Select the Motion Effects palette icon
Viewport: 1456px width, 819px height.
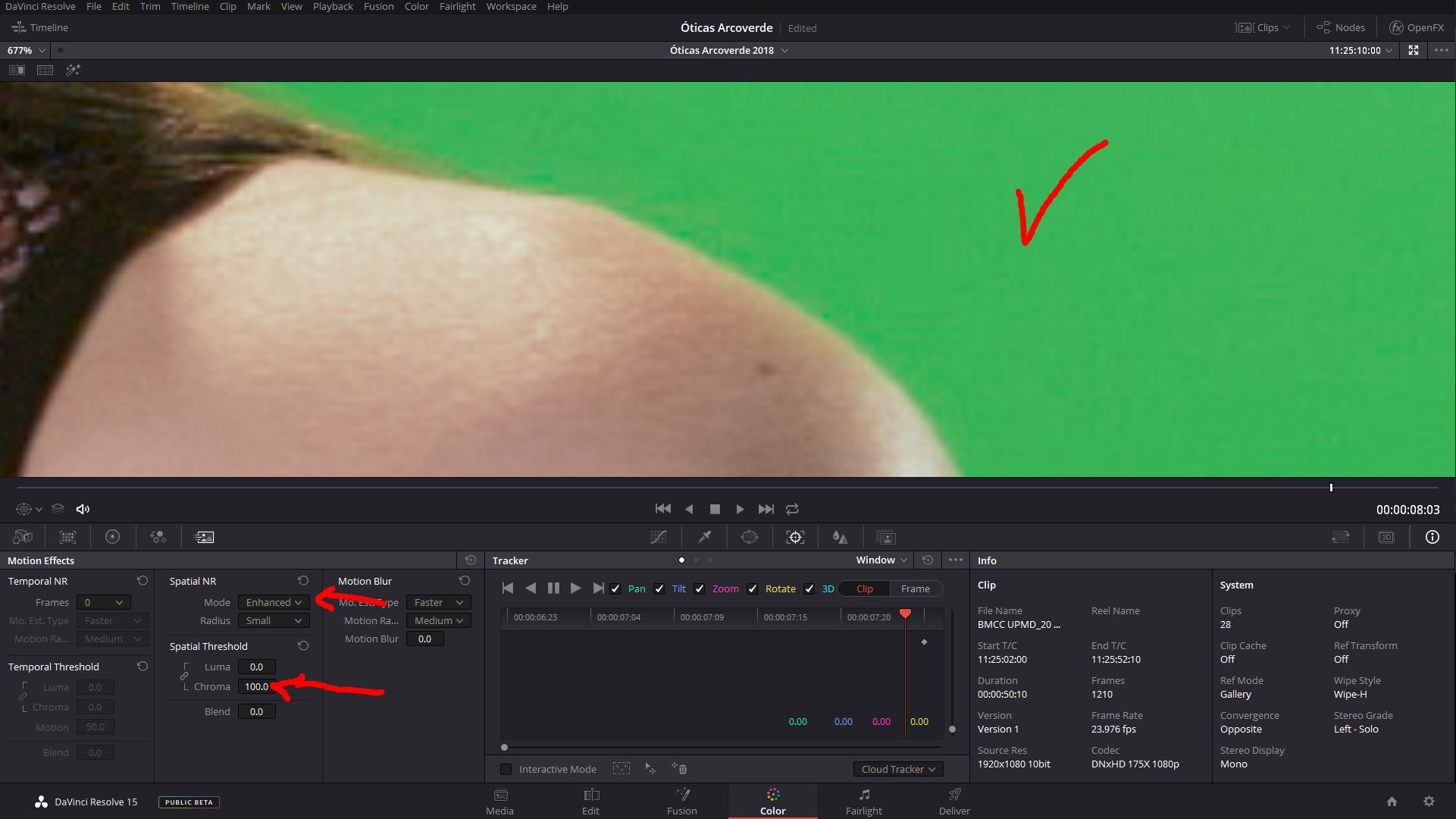pyautogui.click(x=205, y=537)
